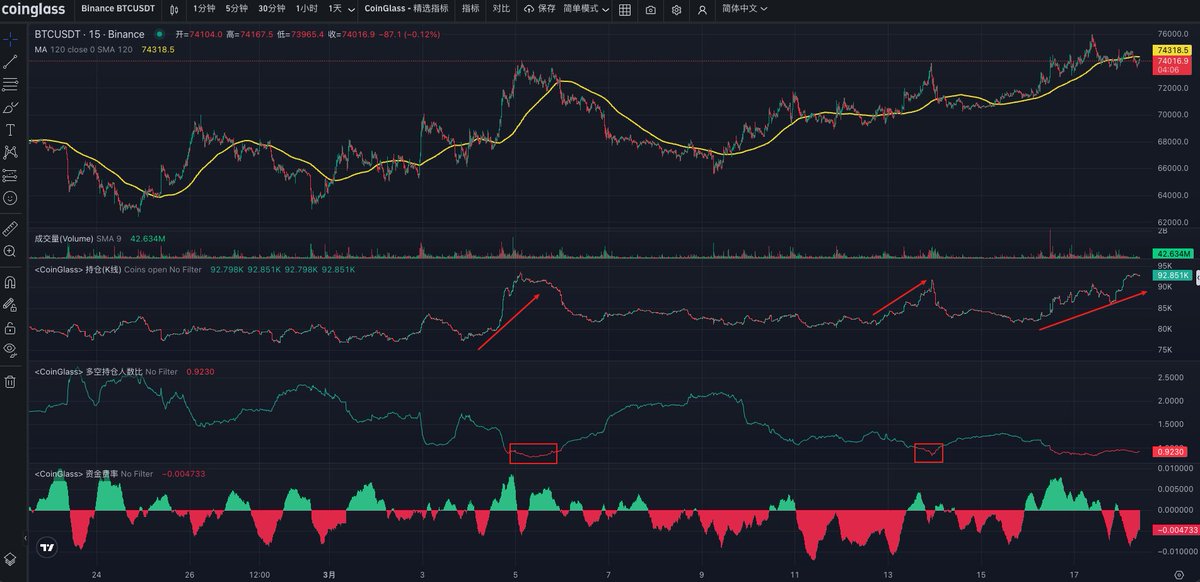
Task: Select the 多空持仓人数比 indicator legend
Action: (106, 372)
